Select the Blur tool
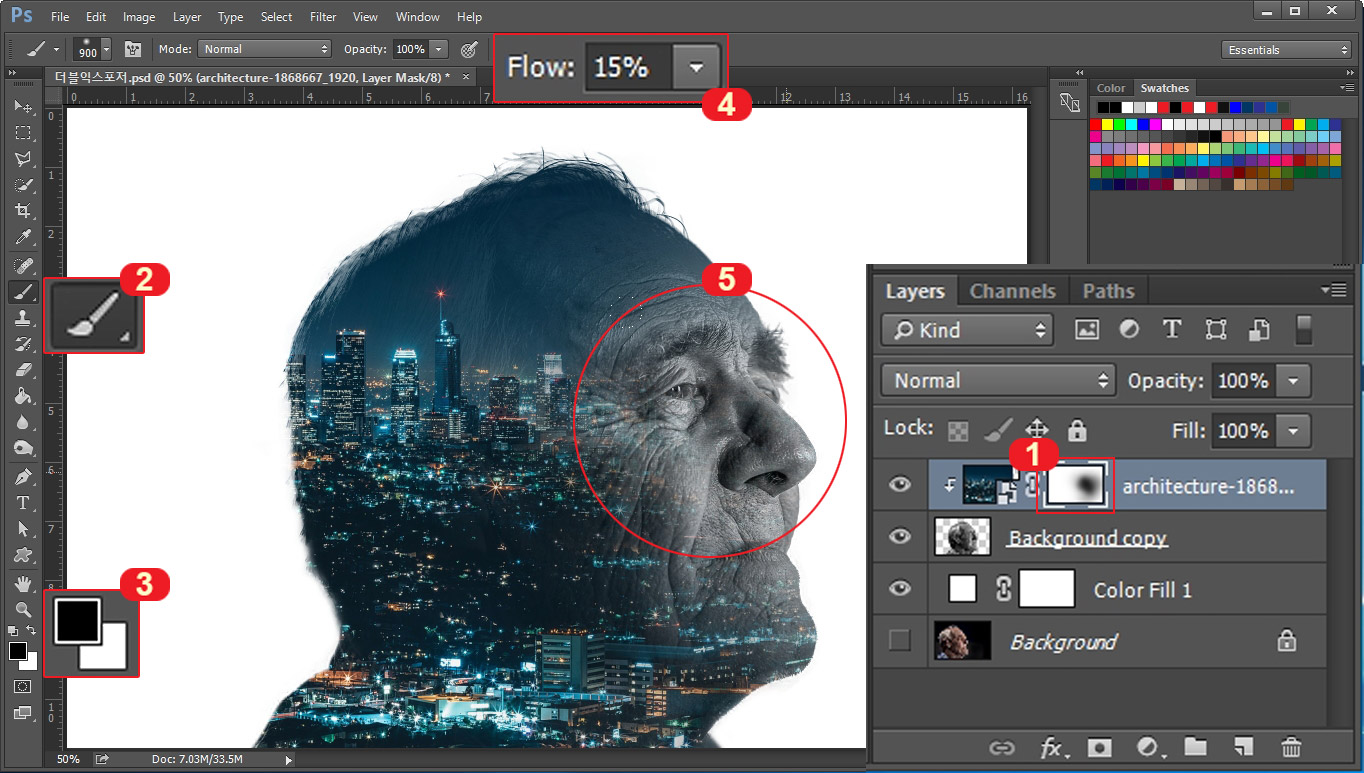 point(23,422)
